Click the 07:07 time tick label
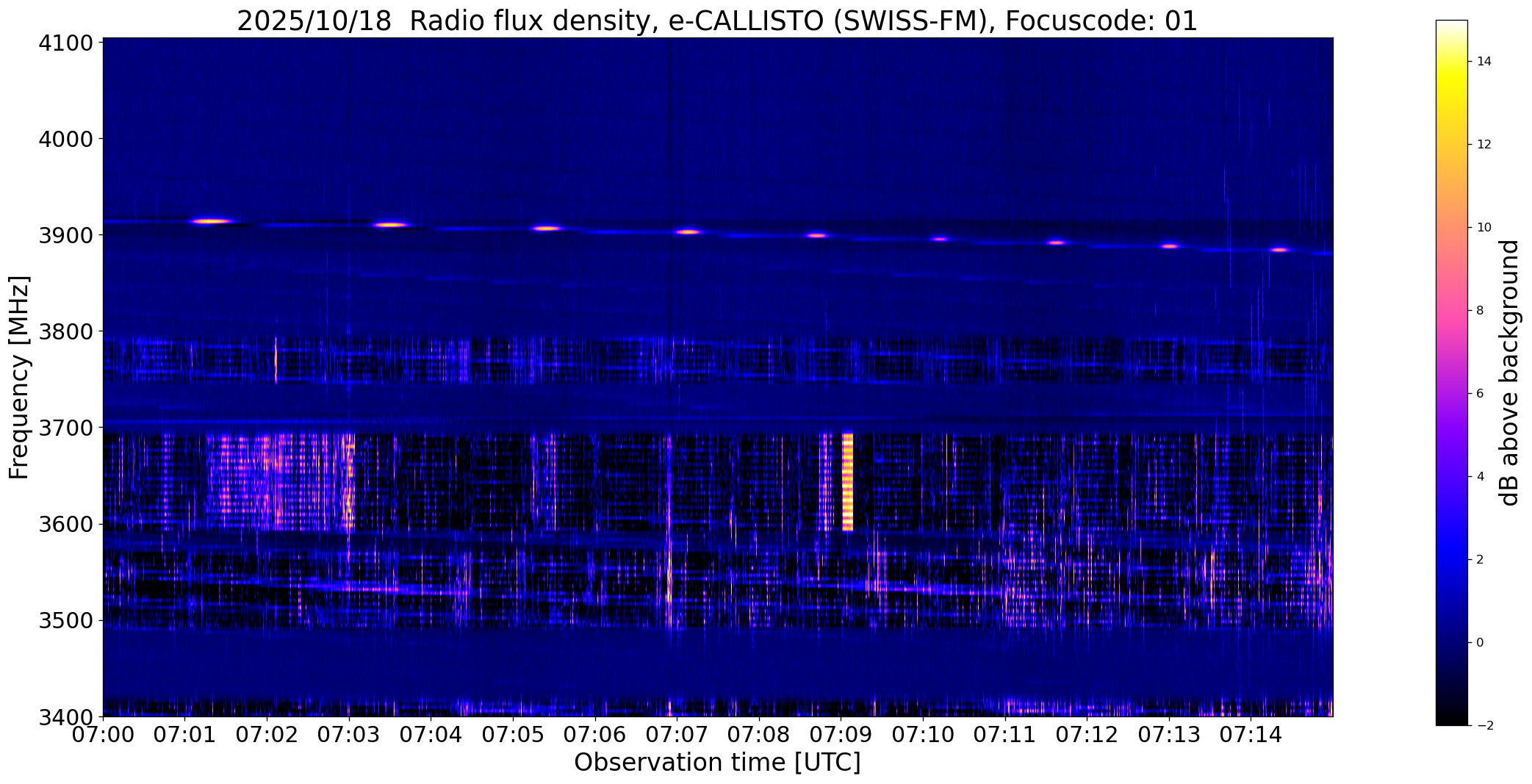 677,735
